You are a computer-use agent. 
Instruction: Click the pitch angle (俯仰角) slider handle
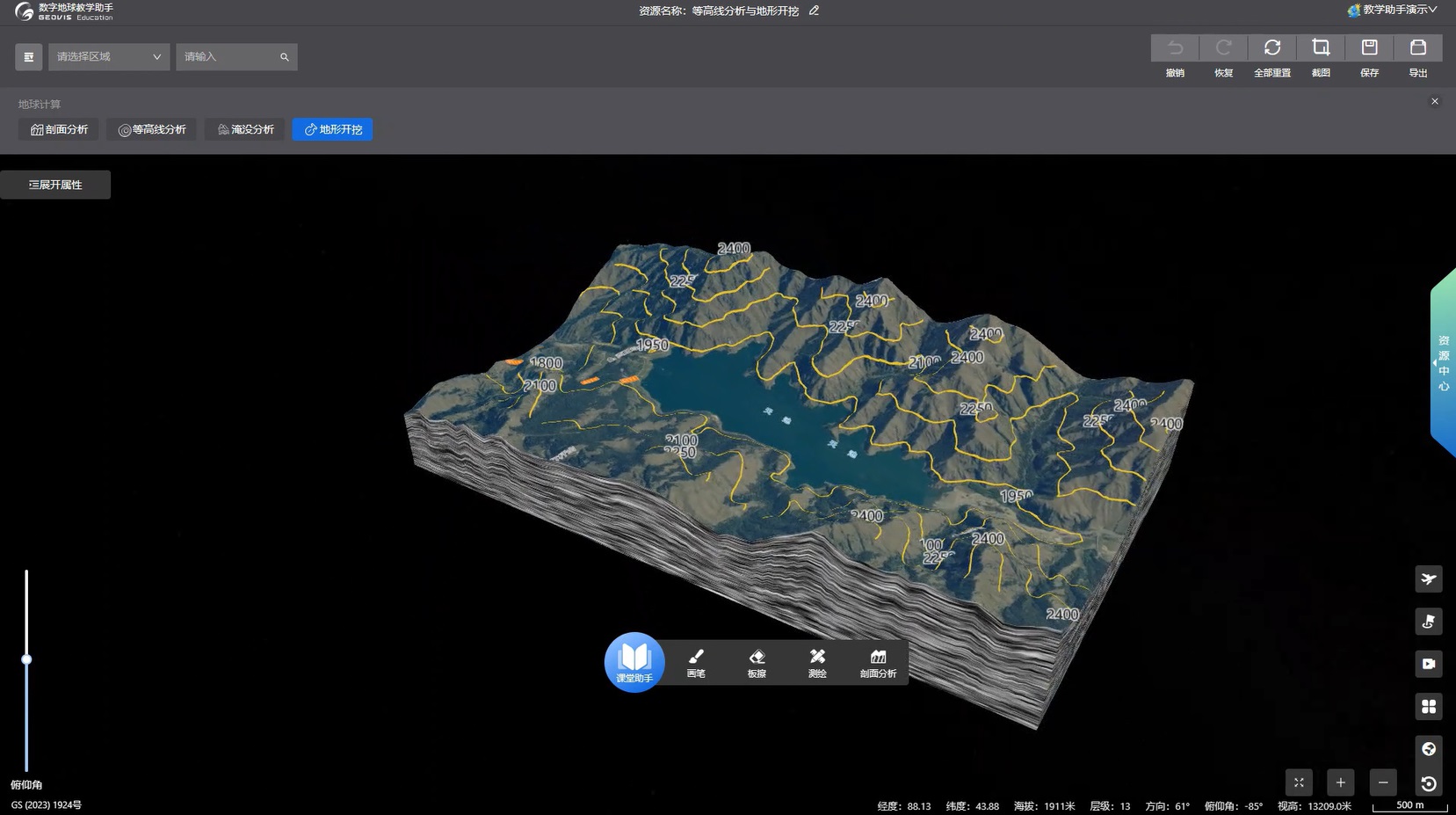[26, 659]
